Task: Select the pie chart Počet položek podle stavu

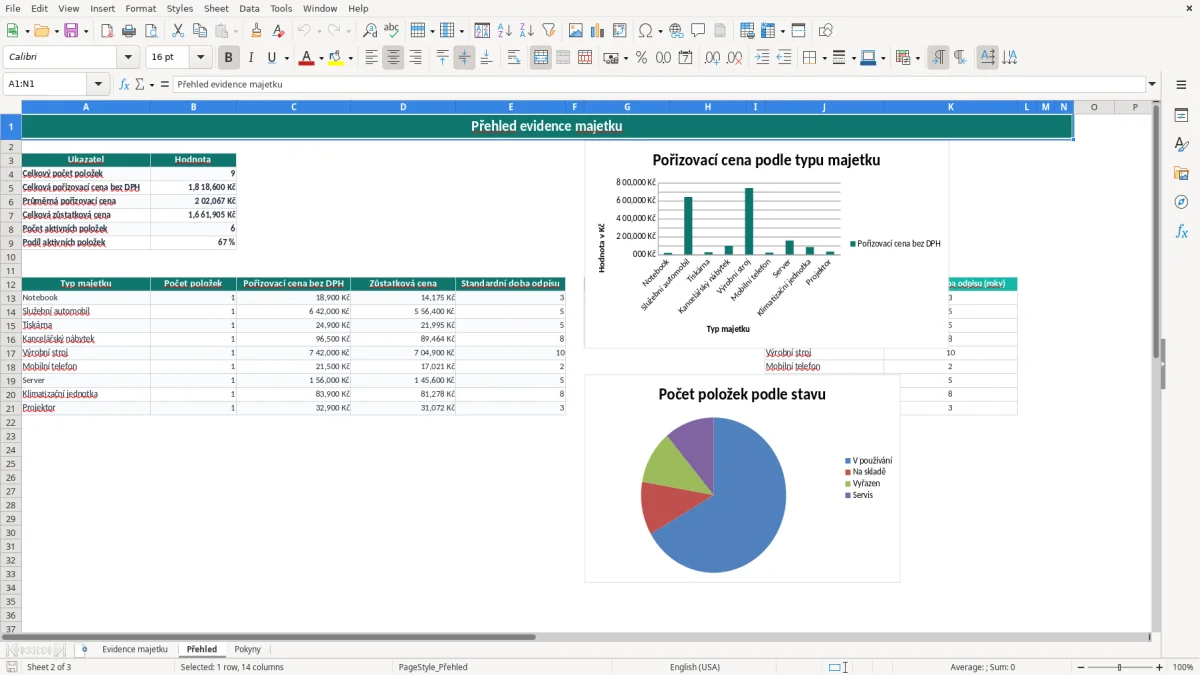Action: tap(742, 478)
